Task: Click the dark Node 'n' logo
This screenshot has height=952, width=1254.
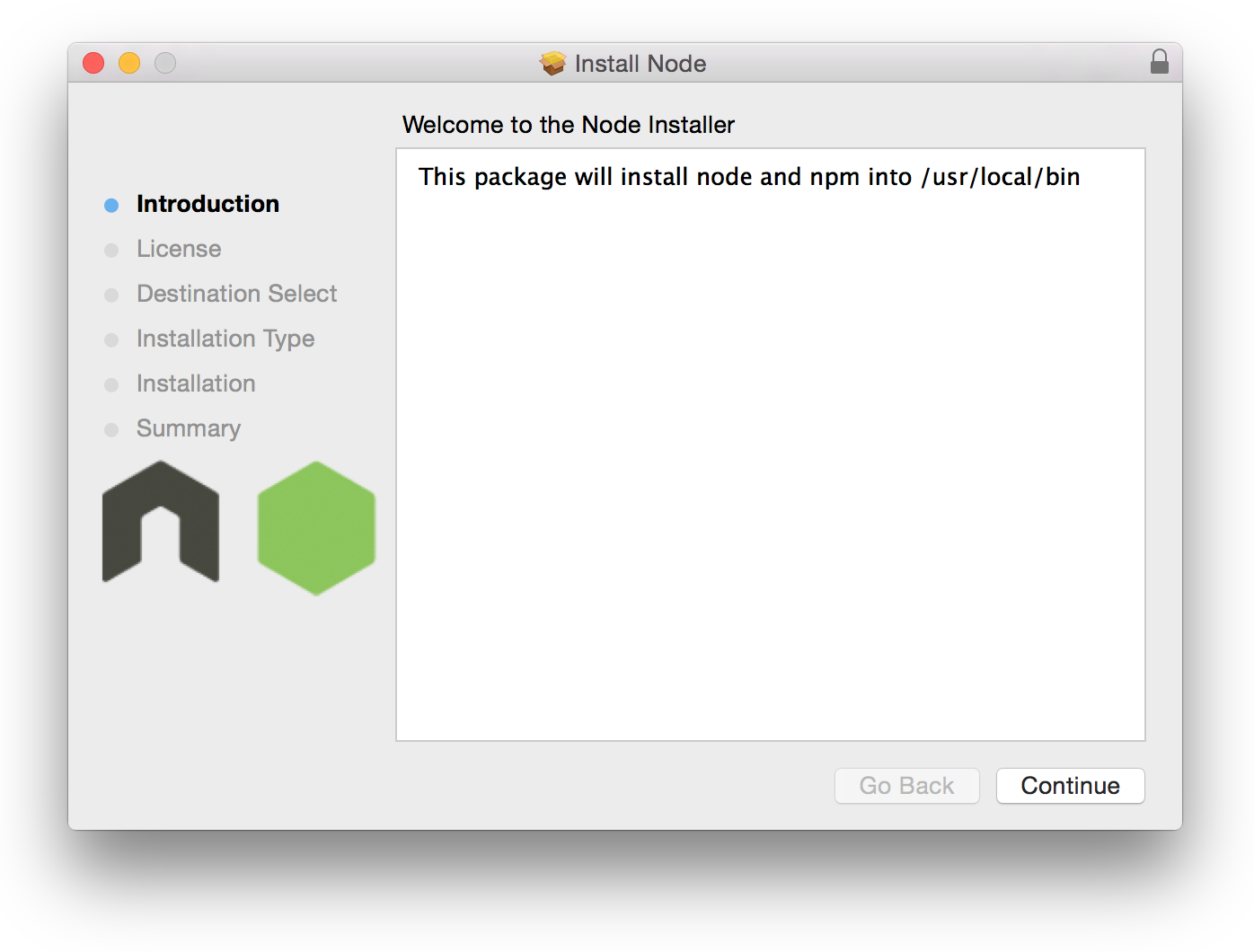Action: click(x=161, y=522)
